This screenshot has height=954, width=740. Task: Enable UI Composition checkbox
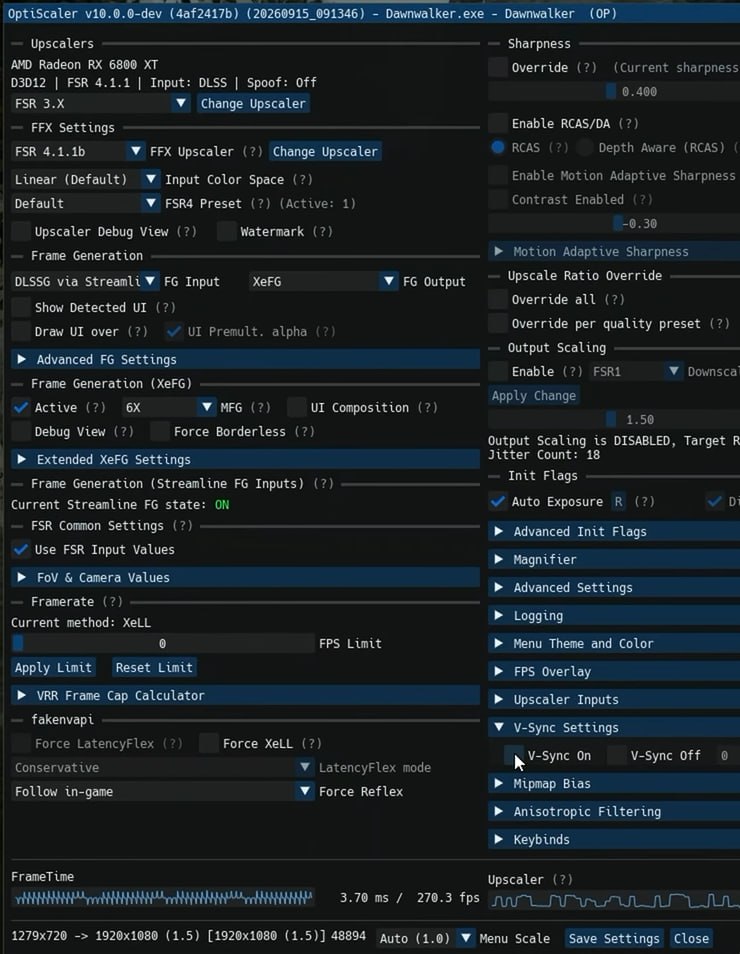(x=297, y=408)
